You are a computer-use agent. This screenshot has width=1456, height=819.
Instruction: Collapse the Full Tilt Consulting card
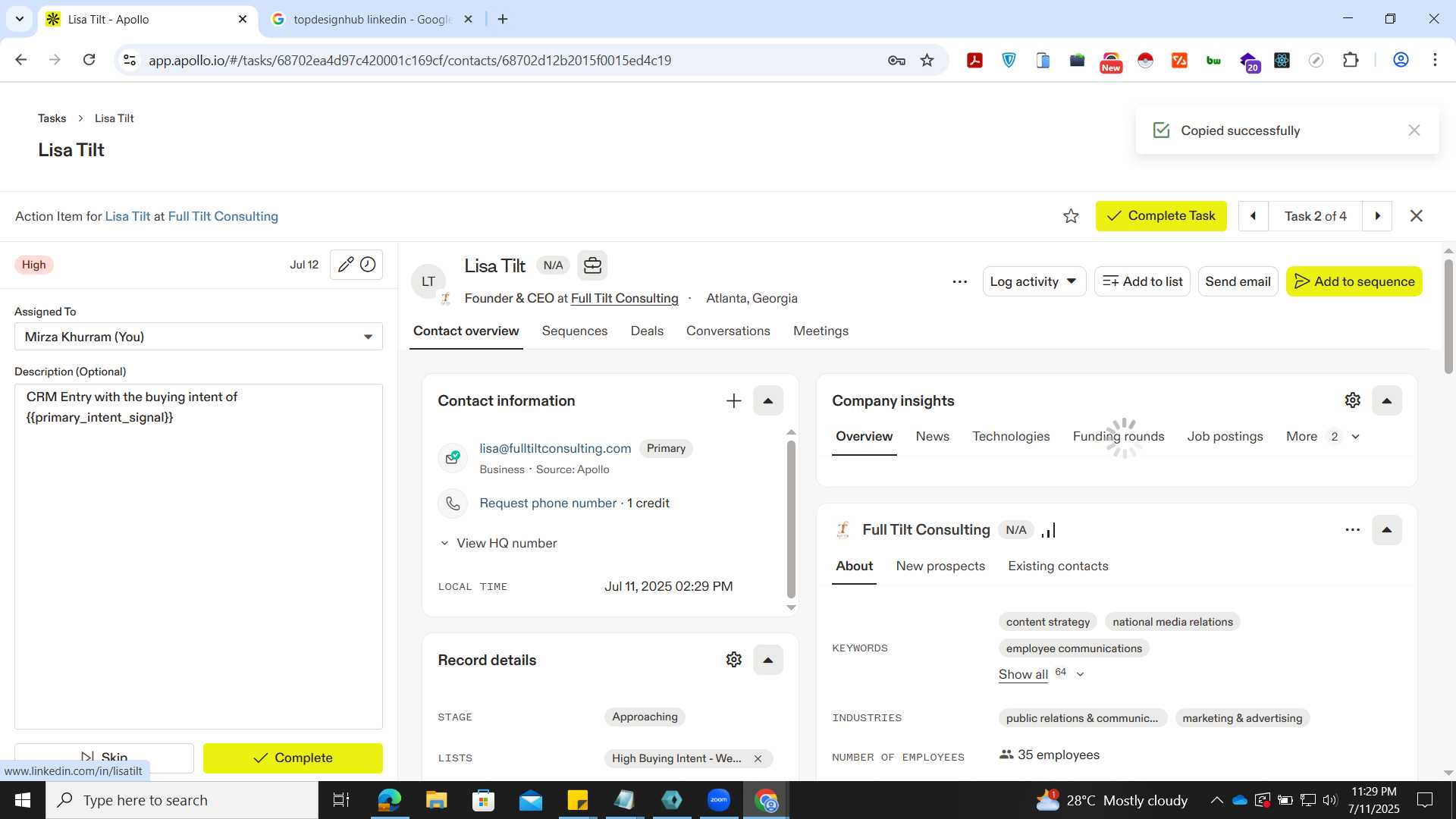click(1386, 530)
